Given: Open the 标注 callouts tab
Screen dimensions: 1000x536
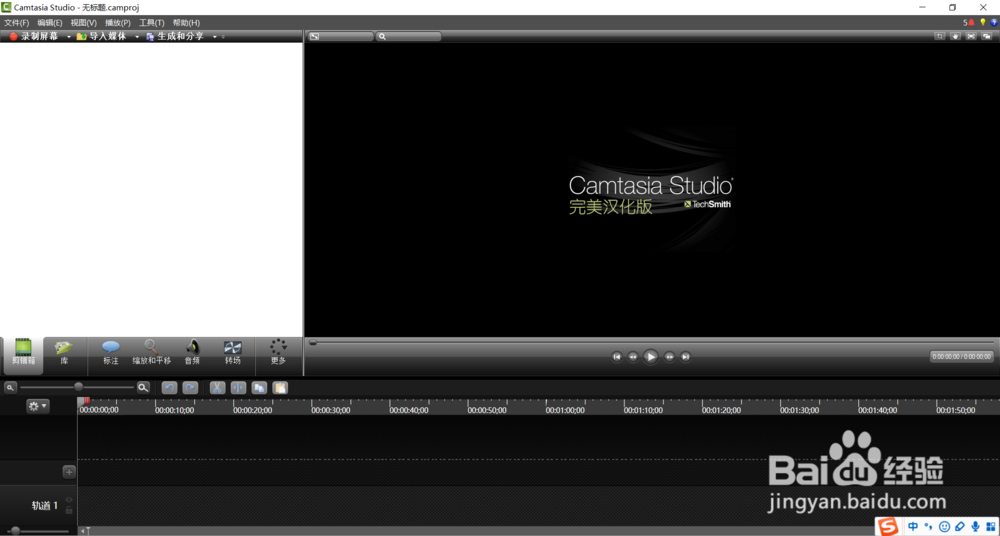Looking at the screenshot, I should click(x=111, y=353).
